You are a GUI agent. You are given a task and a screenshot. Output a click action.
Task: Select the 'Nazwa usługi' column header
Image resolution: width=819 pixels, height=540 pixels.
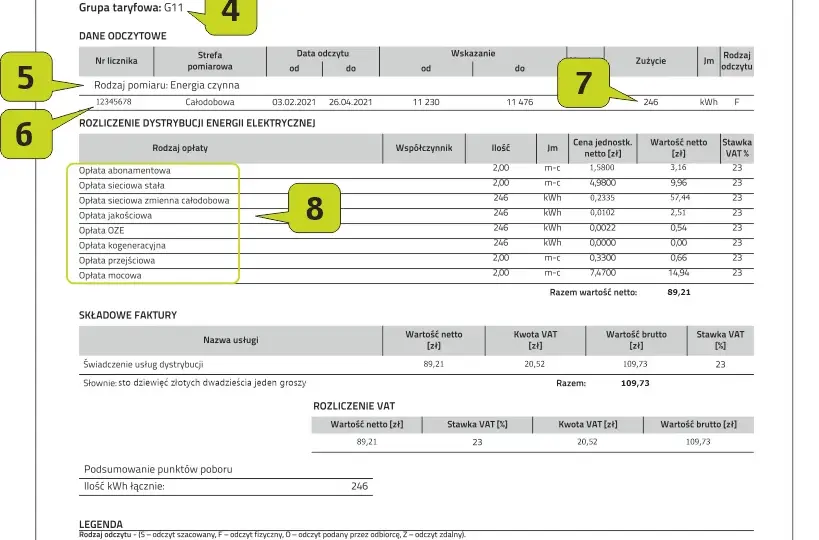tap(231, 341)
